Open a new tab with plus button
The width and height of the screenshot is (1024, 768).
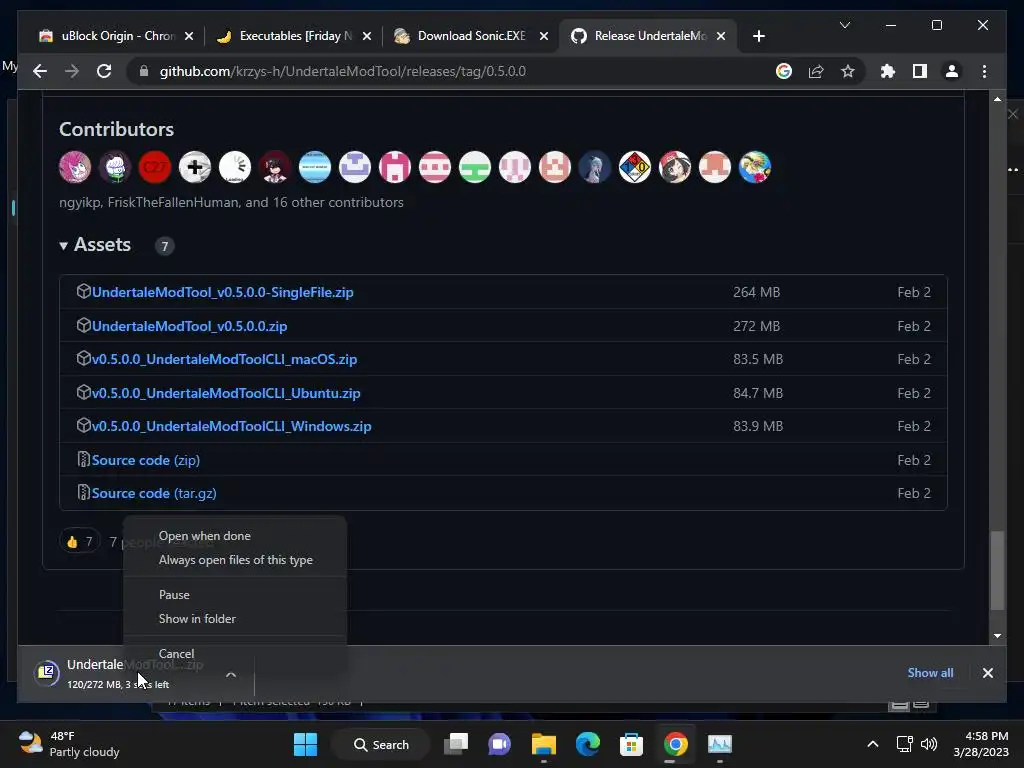coord(758,36)
